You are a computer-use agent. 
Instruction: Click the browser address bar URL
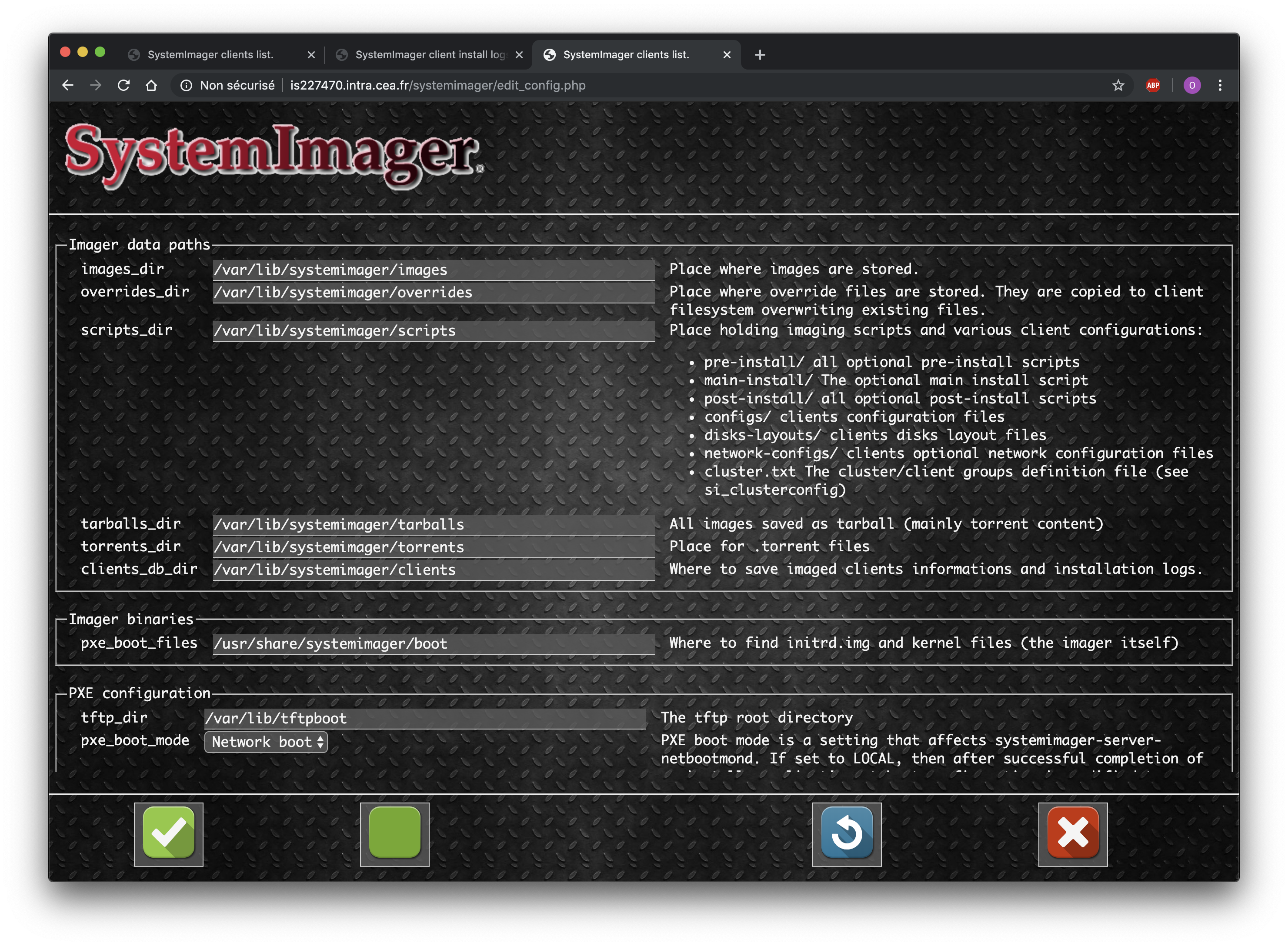click(437, 85)
